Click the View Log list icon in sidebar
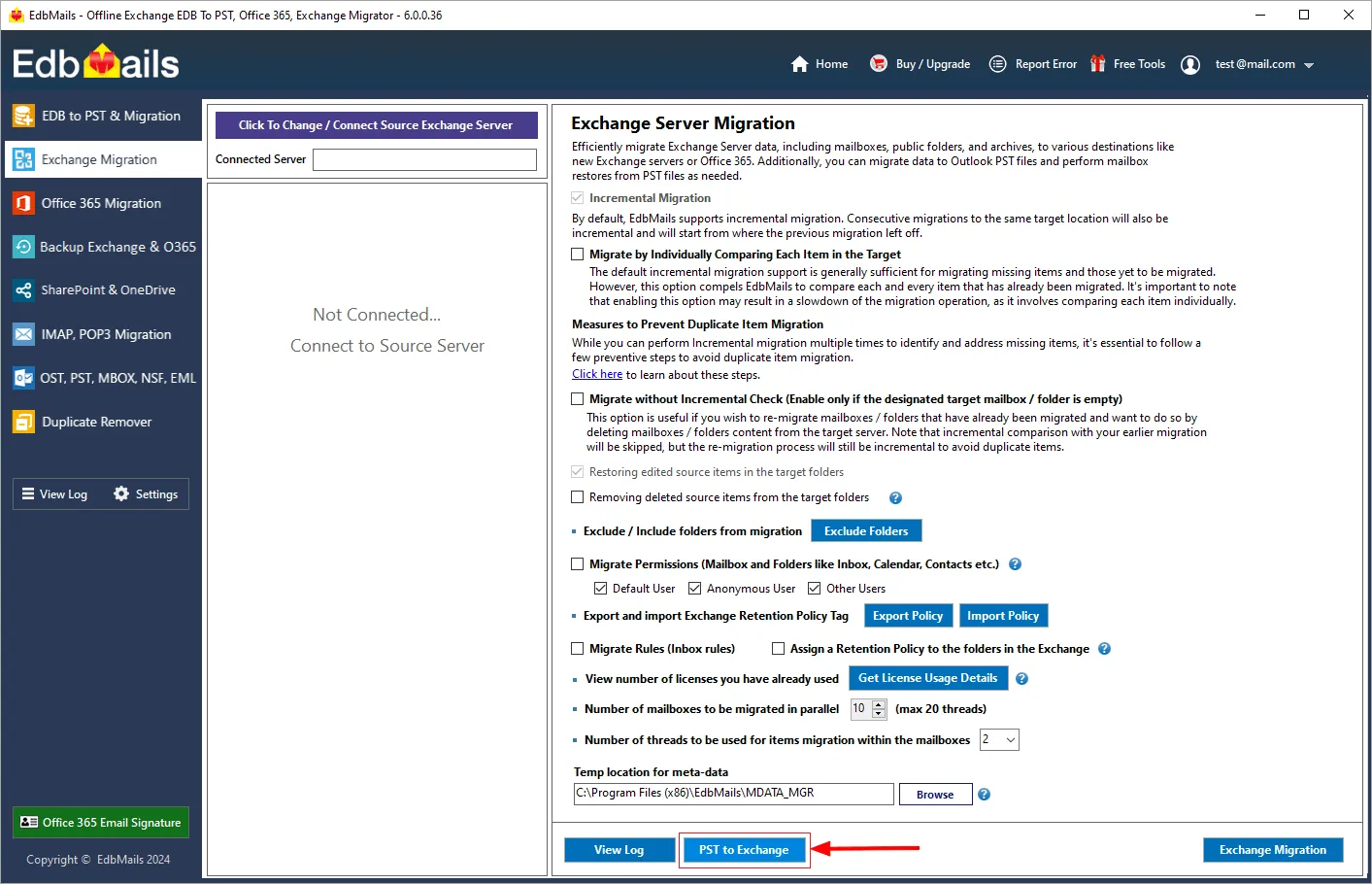Image resolution: width=1372 pixels, height=884 pixels. point(28,493)
